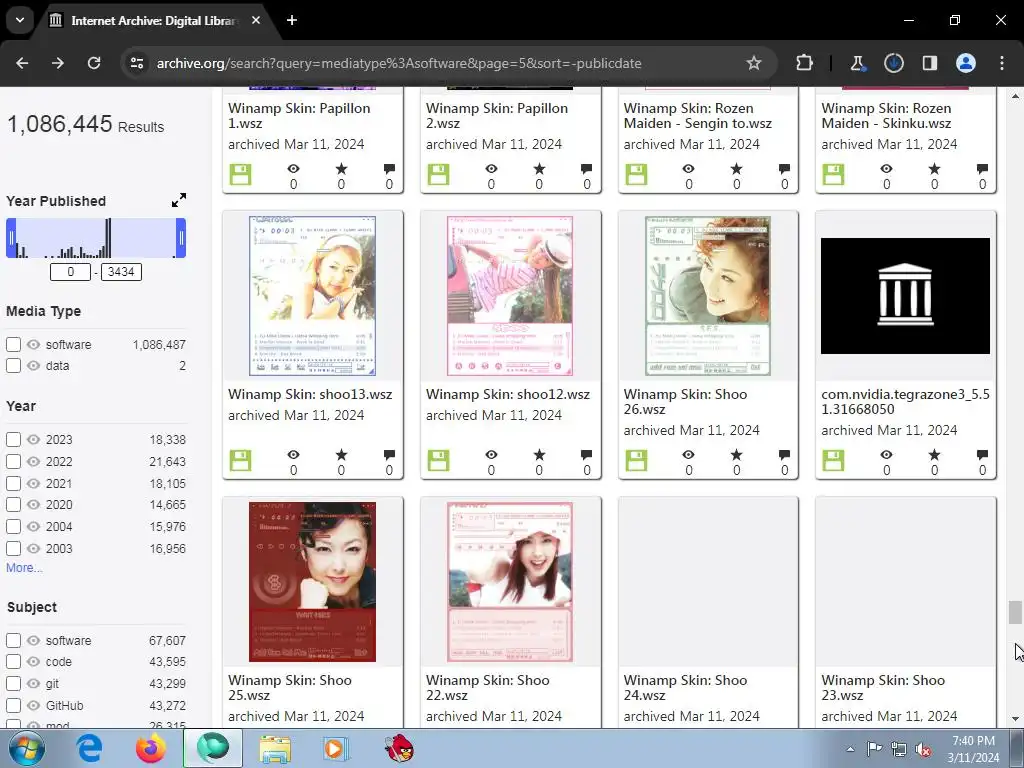Open the browser three-dot menu

click(1002, 63)
